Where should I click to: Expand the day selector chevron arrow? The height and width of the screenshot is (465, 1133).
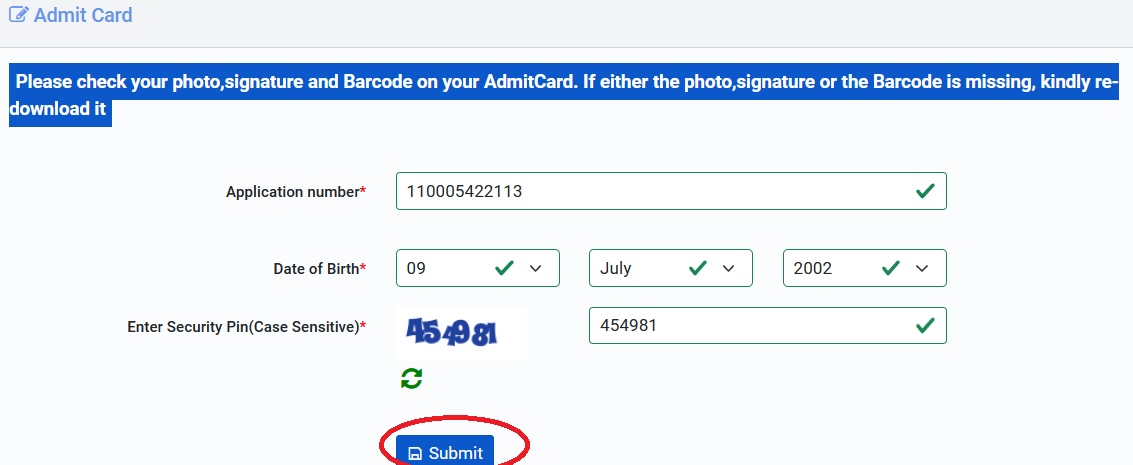(x=535, y=269)
